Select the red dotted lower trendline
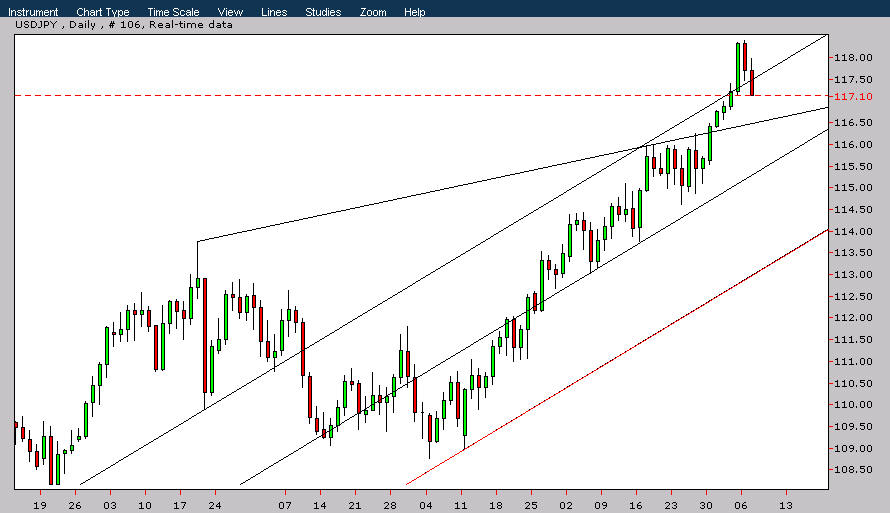The height and width of the screenshot is (513, 890). [617, 358]
